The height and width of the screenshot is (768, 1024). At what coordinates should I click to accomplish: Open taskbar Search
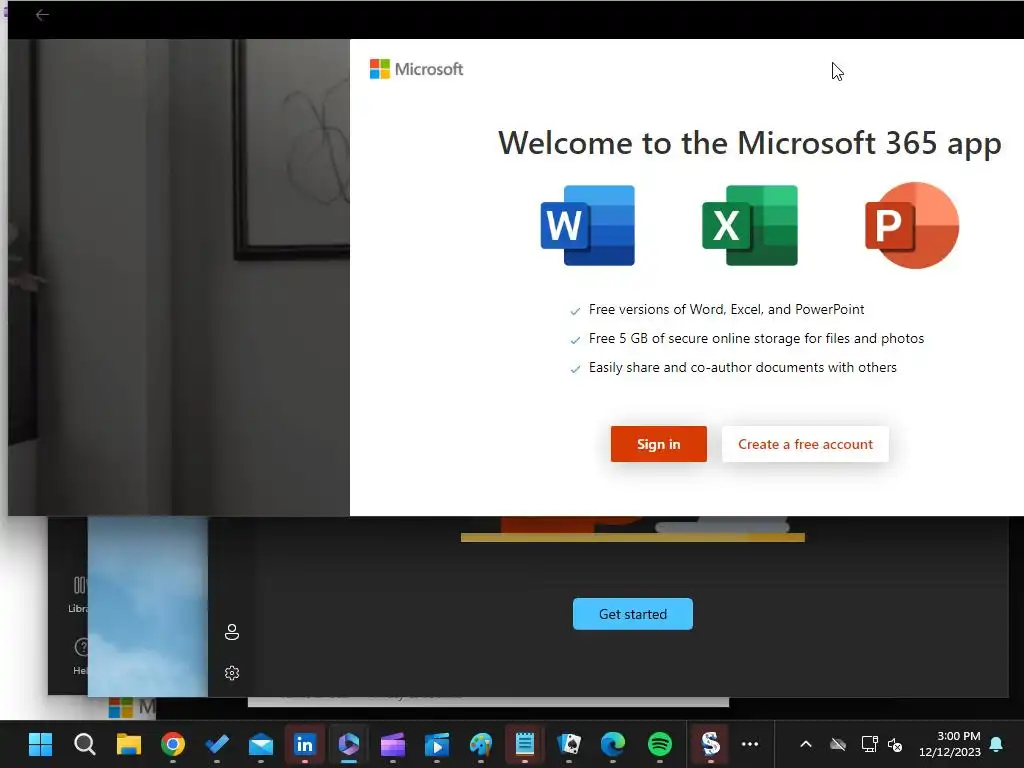coord(85,744)
